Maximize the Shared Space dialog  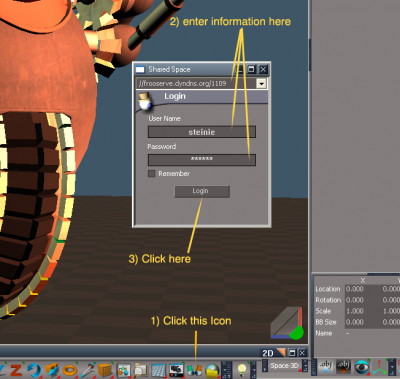coord(251,69)
